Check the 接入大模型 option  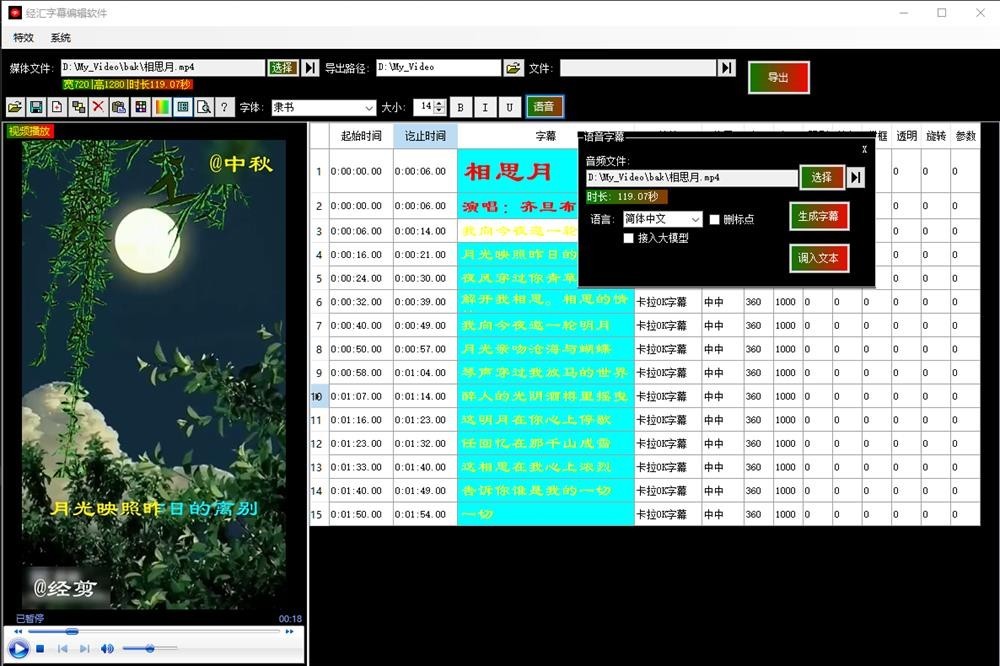point(629,238)
